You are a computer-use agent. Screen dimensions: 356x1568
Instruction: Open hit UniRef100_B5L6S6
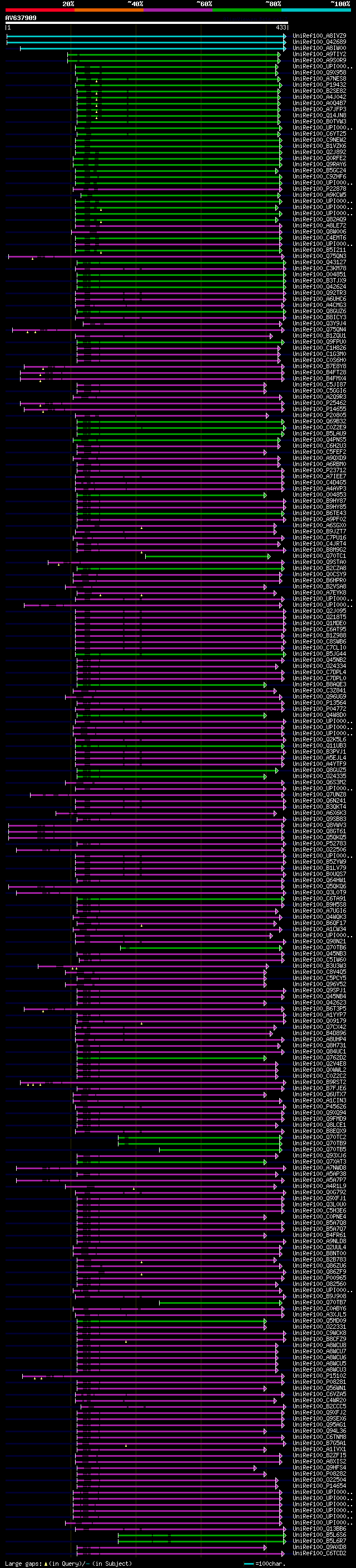pos(319,1535)
